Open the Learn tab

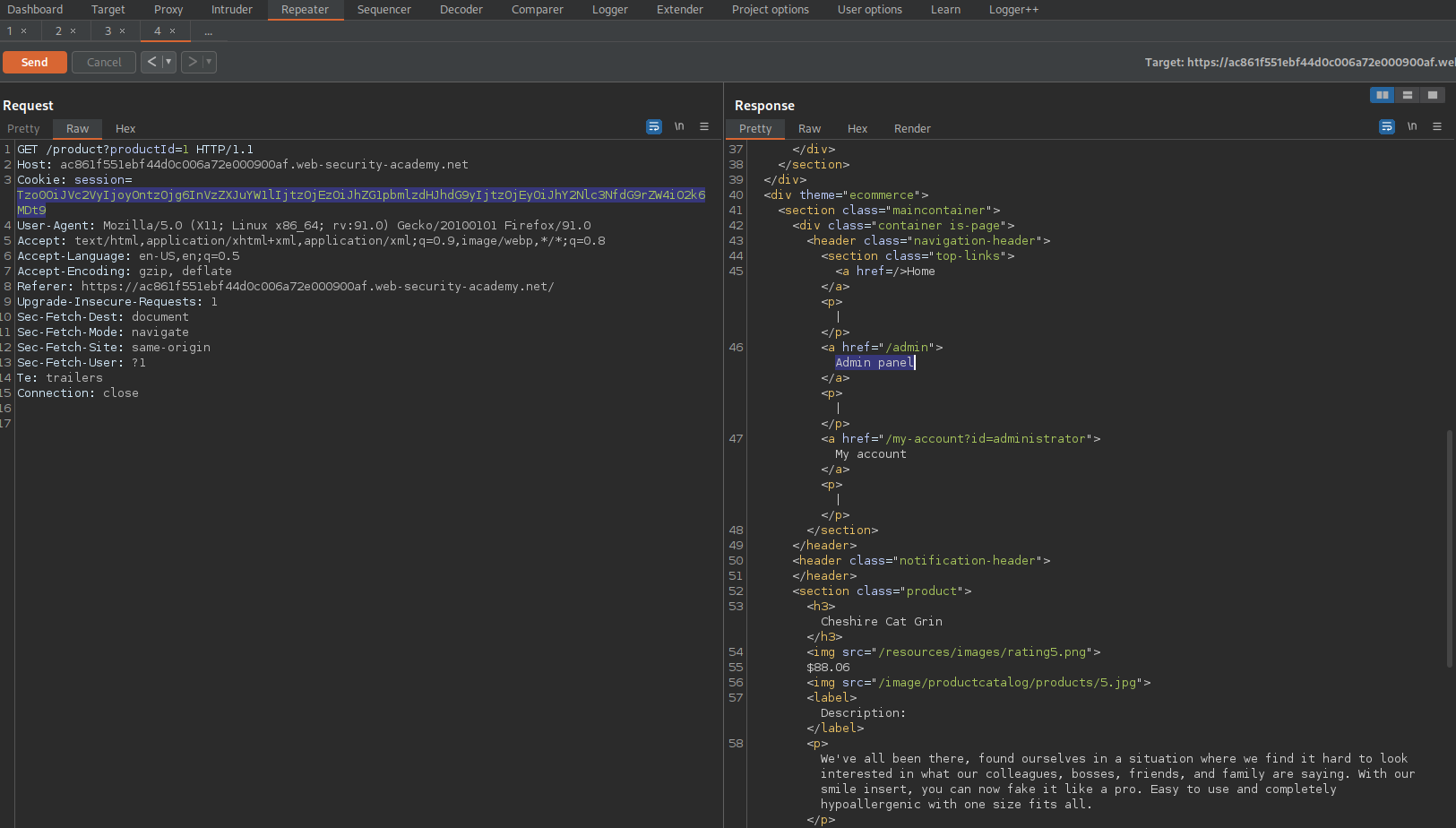tap(945, 10)
